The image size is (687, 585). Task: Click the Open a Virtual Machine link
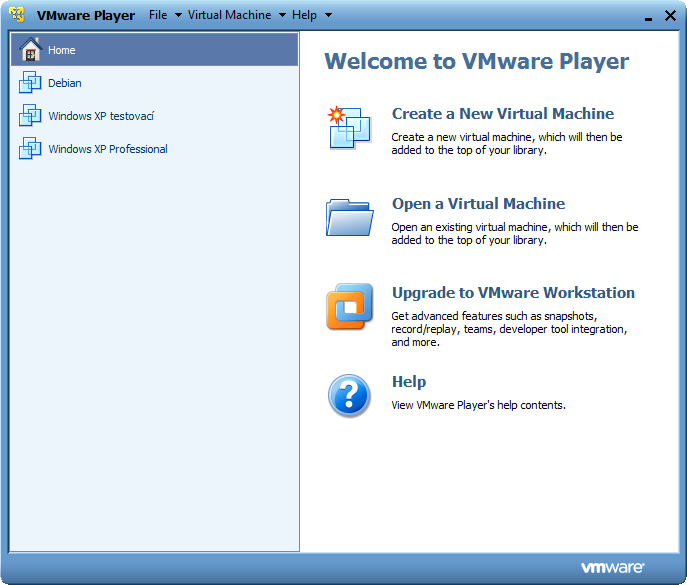(x=478, y=204)
